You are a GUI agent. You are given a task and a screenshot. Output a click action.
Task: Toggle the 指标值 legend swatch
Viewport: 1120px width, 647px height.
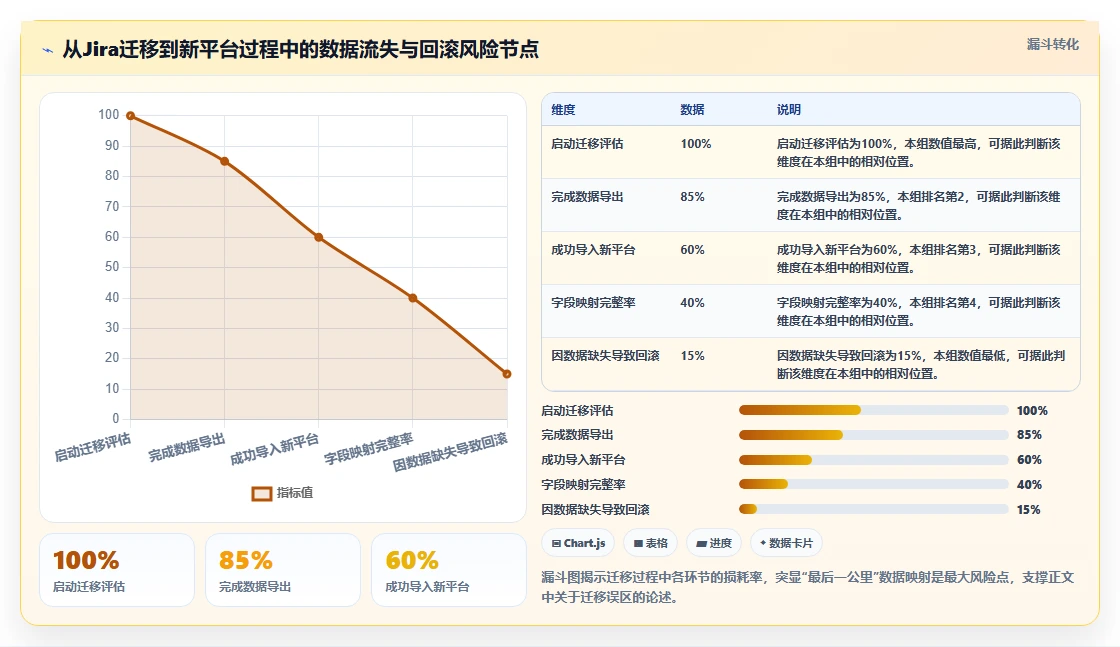(261, 493)
